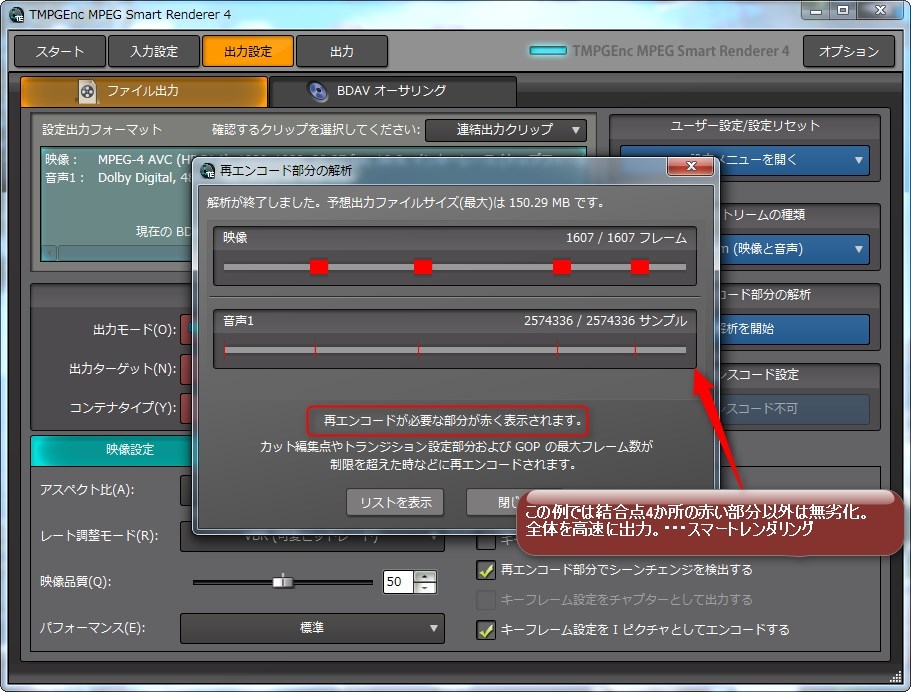Select the 映像設定 tab header

coord(112,450)
